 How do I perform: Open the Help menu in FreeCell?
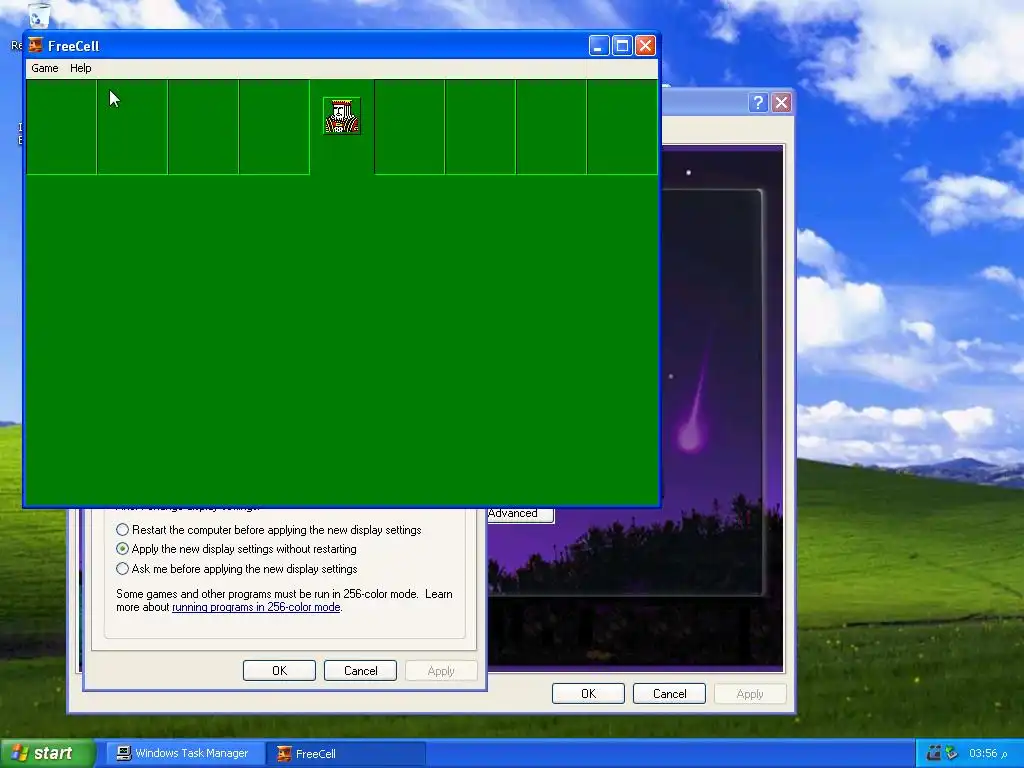(x=80, y=68)
